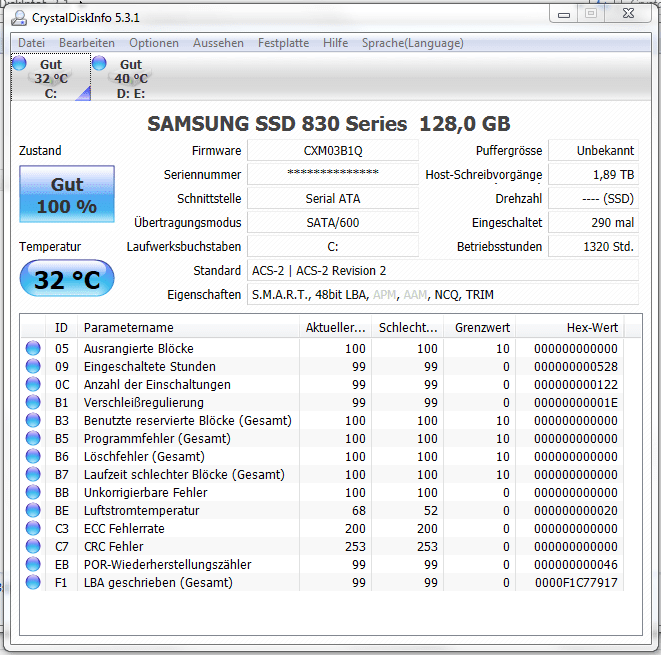Select hex value 0000000001E
This screenshot has height=655, width=661.
(x=576, y=403)
